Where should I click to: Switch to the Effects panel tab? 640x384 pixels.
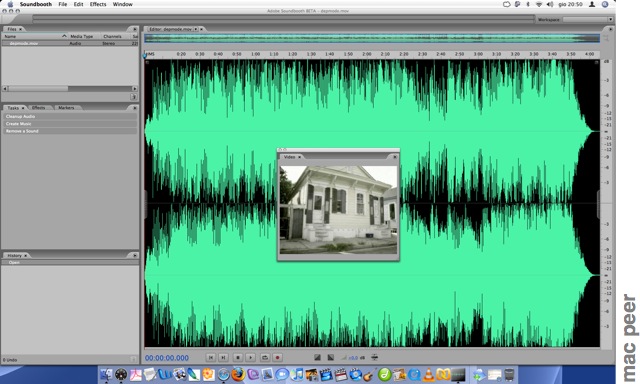pyautogui.click(x=38, y=108)
